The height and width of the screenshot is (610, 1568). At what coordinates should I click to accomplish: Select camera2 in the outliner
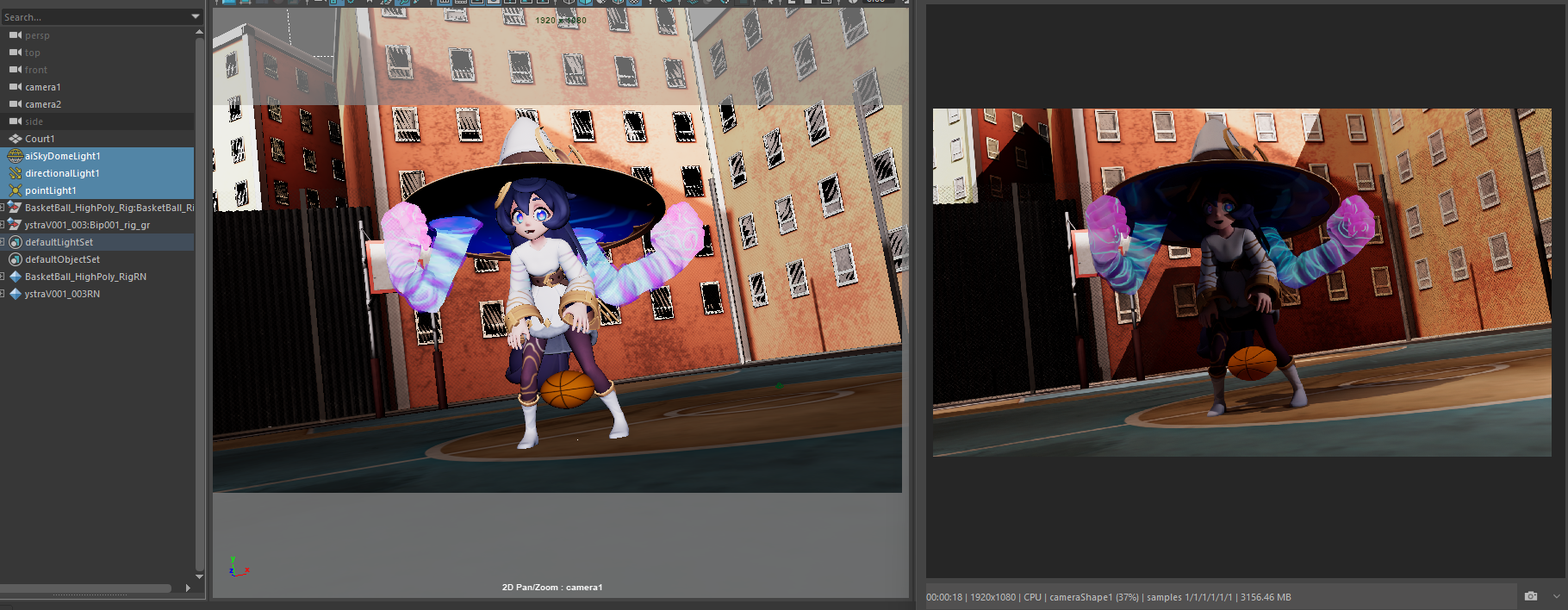click(96, 104)
